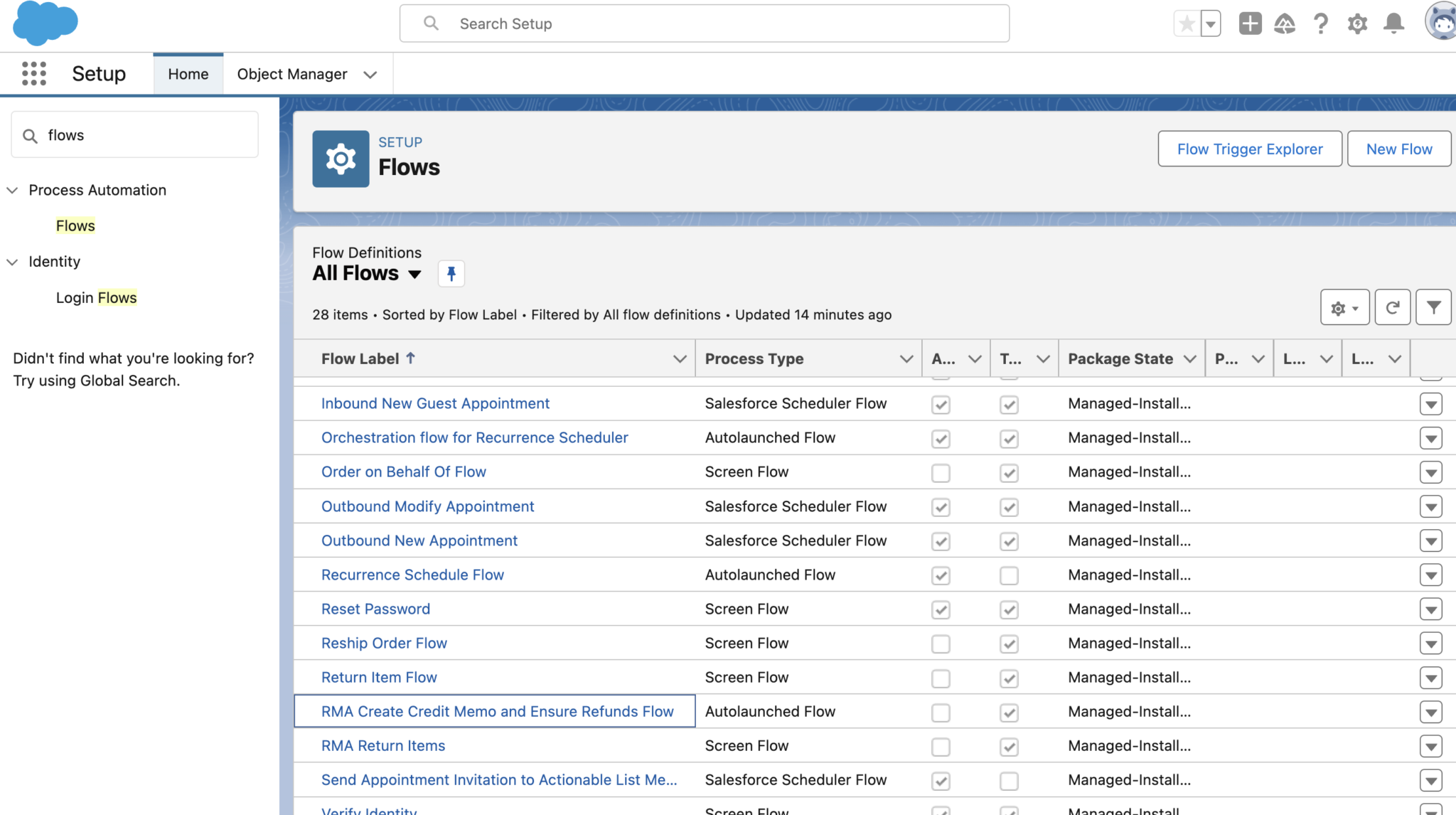This screenshot has width=1456, height=815.
Task: Click the help question mark icon
Action: (x=1321, y=23)
